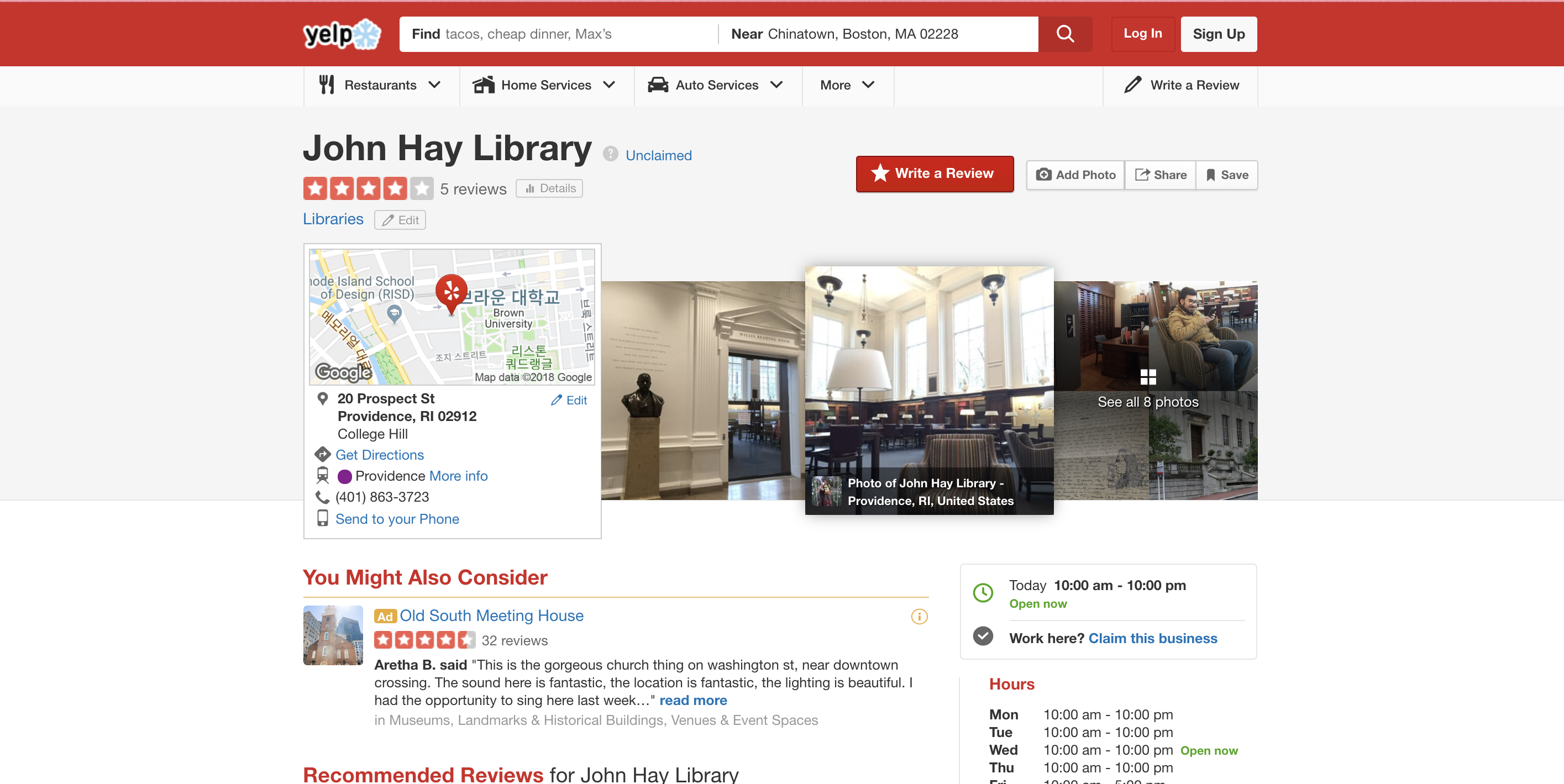Click Send to your Phone link
The image size is (1564, 784).
click(397, 519)
